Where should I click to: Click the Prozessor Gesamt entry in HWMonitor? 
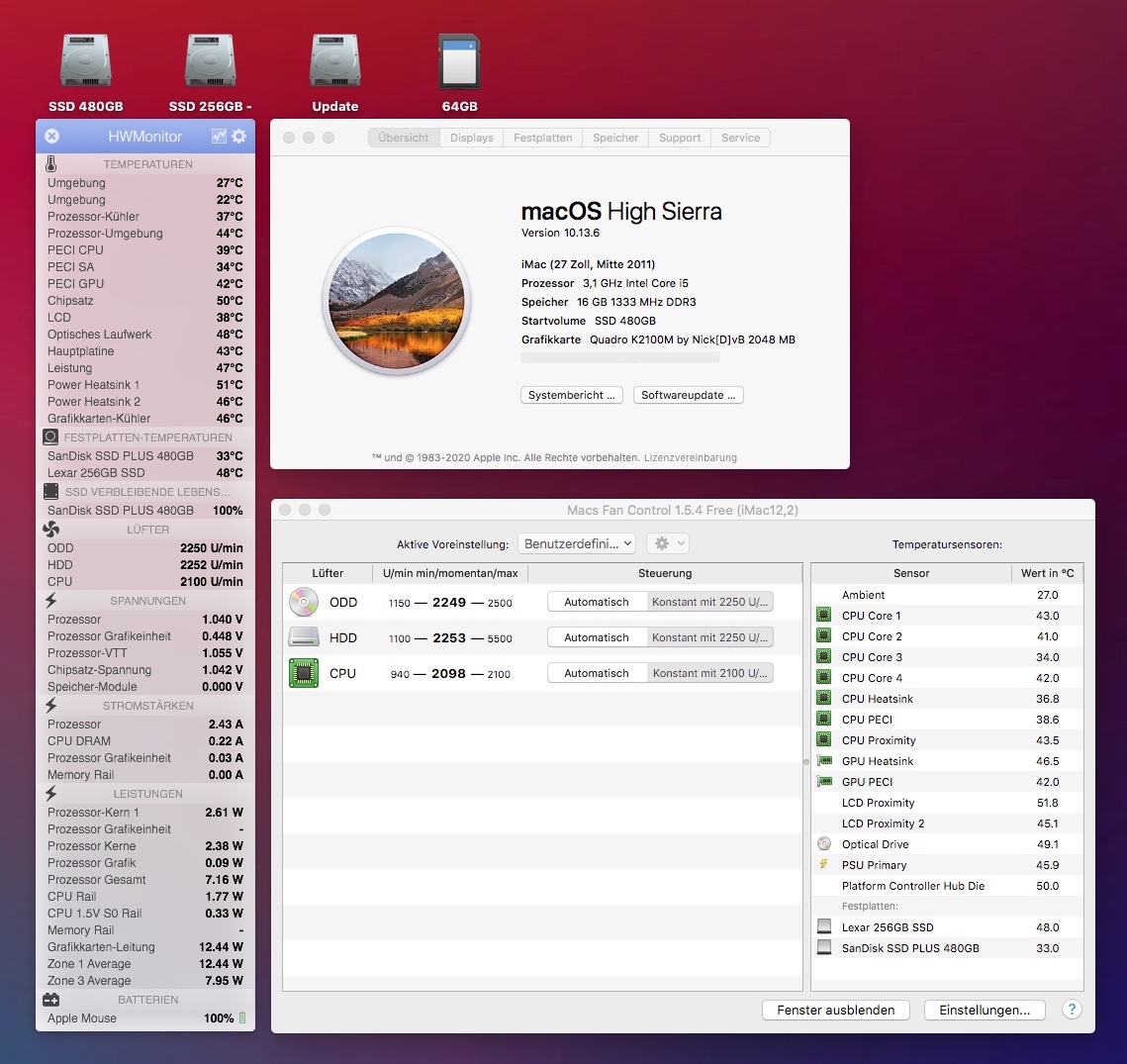pos(145,879)
